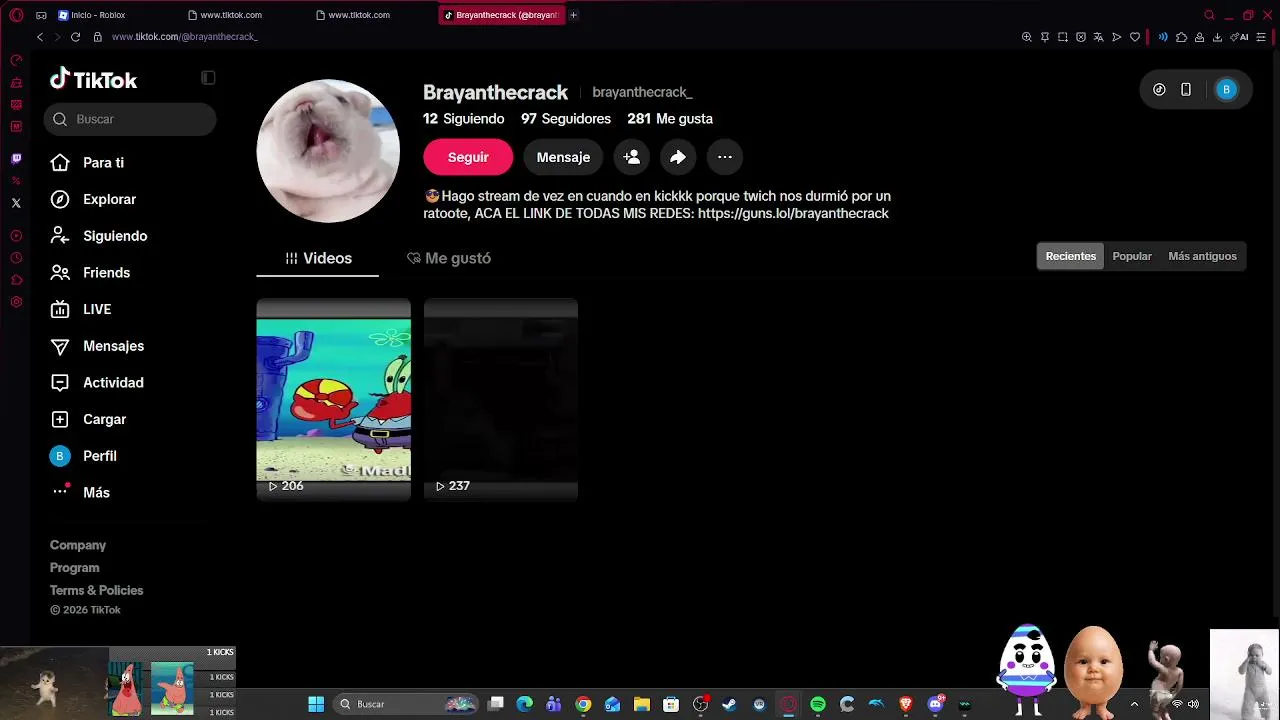Click the Brayanthecrack profile avatar
The width and height of the screenshot is (1280, 720).
tap(328, 151)
